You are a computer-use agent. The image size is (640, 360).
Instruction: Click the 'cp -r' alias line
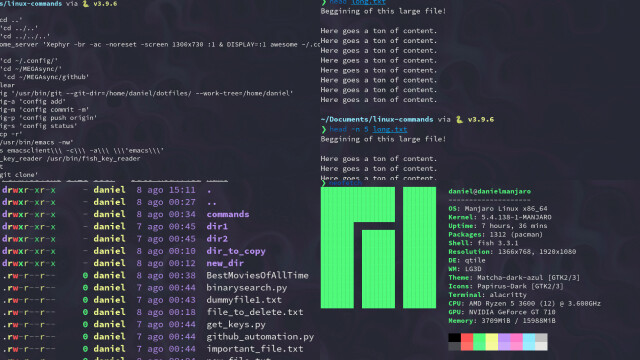click(11, 134)
